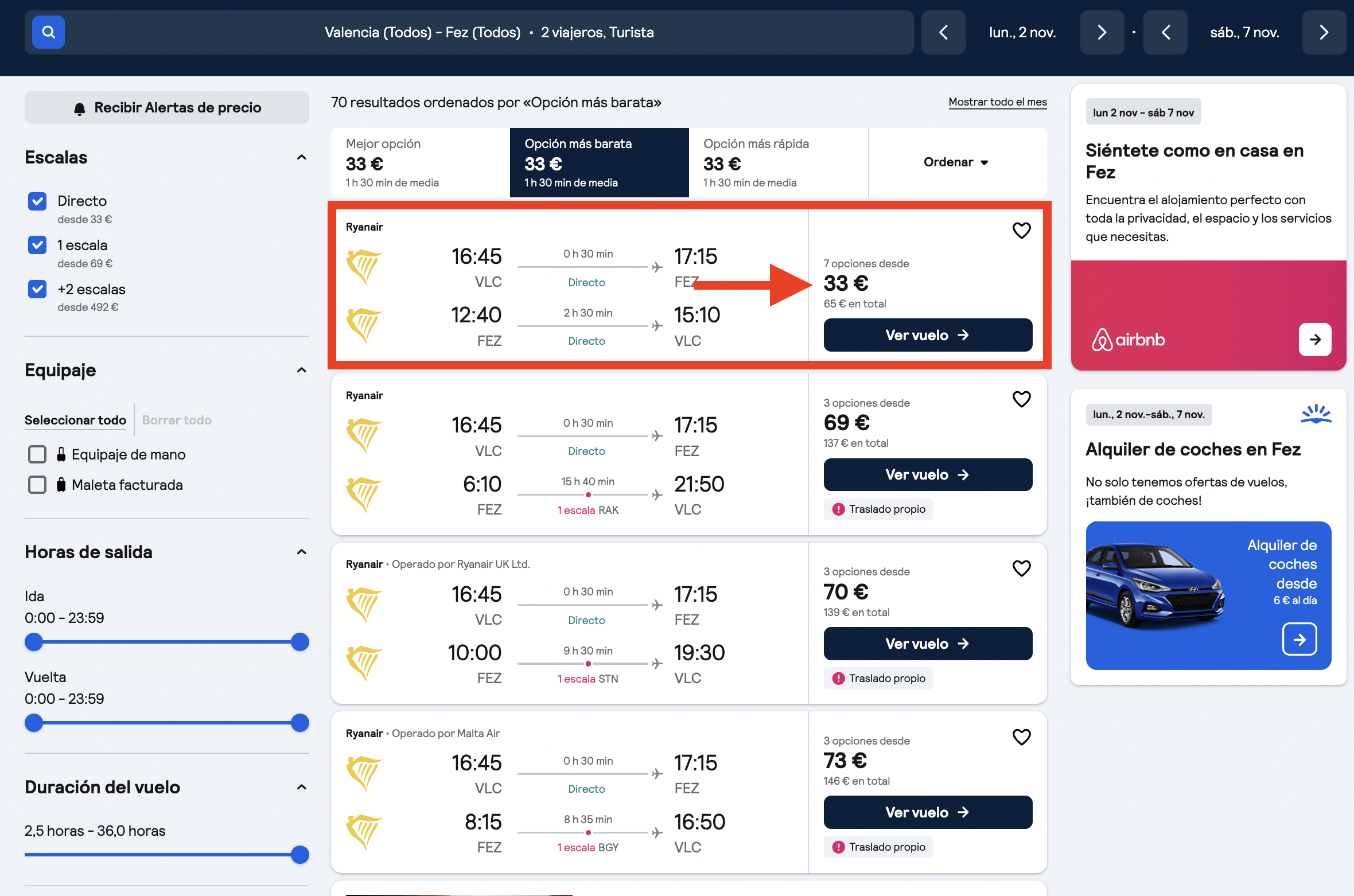Check the Maleta facturada option
Viewport: 1354px width, 896px height.
pos(37,485)
